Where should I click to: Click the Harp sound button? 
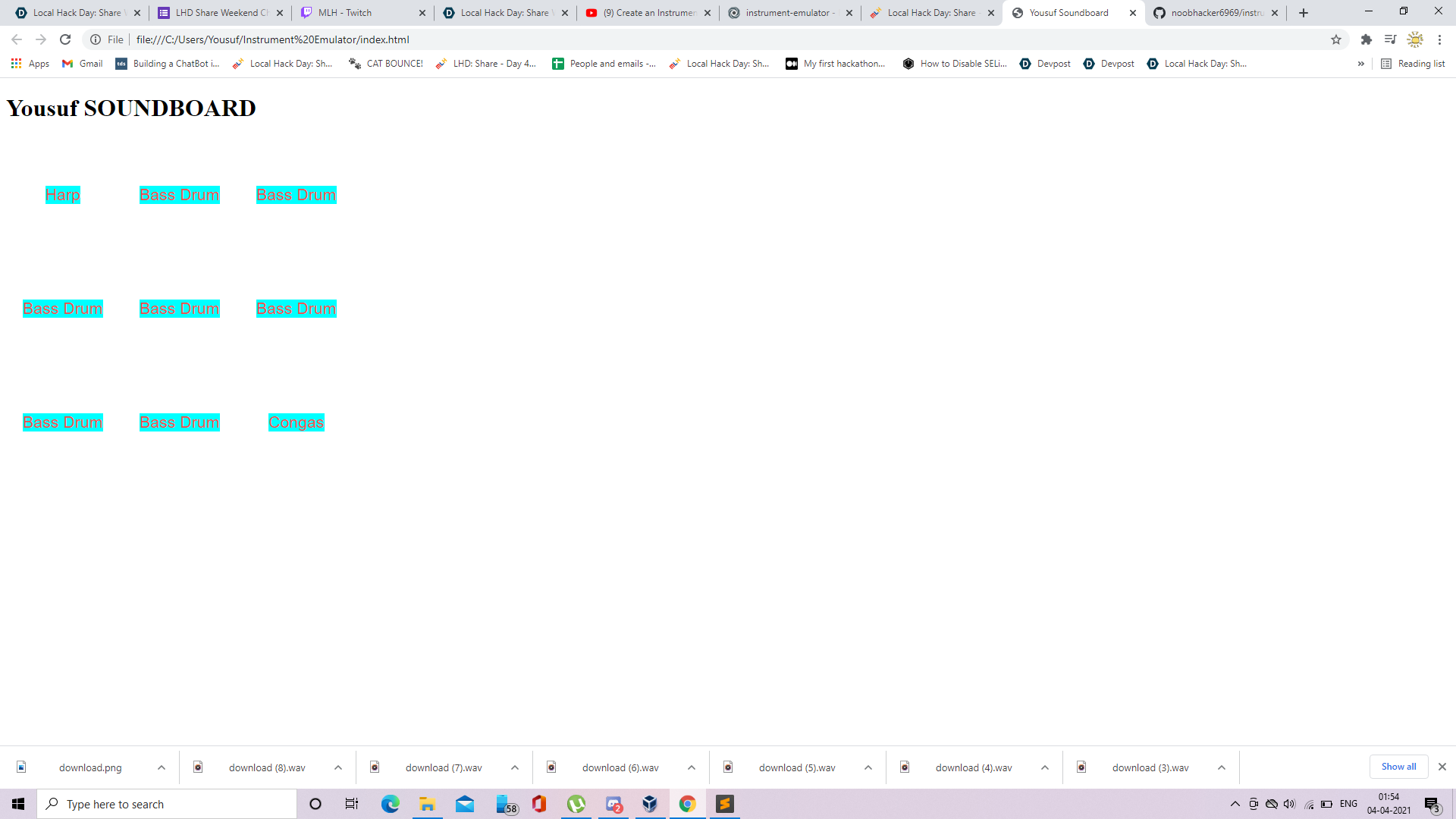coord(62,195)
